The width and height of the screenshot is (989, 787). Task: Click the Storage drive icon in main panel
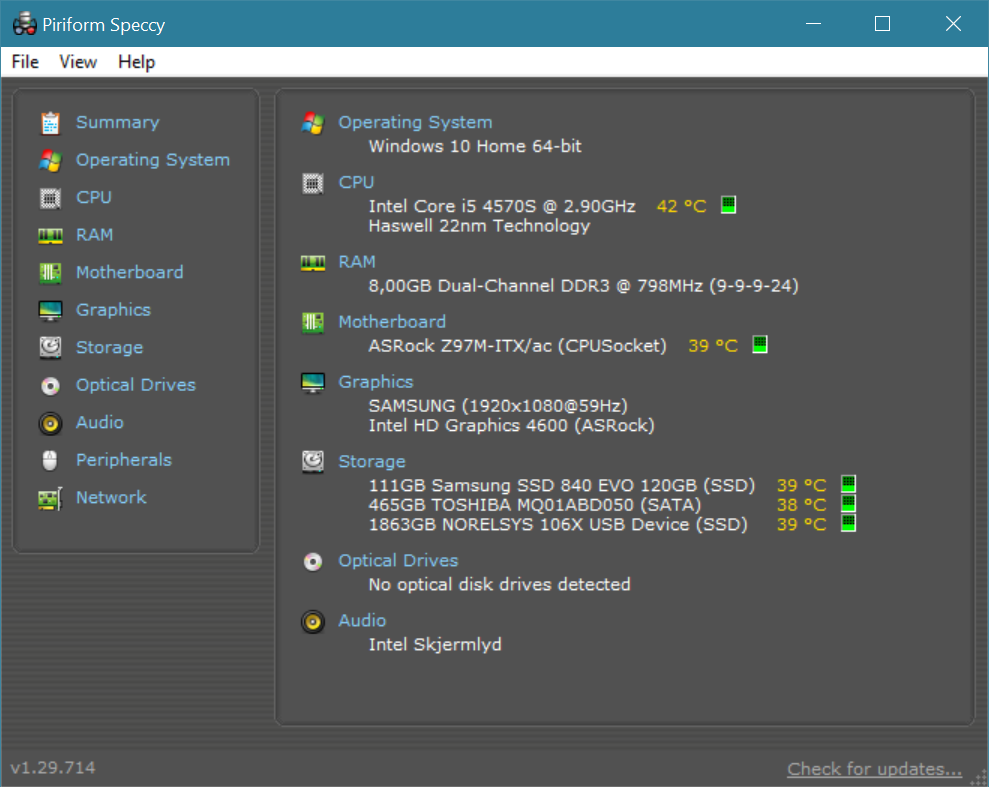coord(313,462)
